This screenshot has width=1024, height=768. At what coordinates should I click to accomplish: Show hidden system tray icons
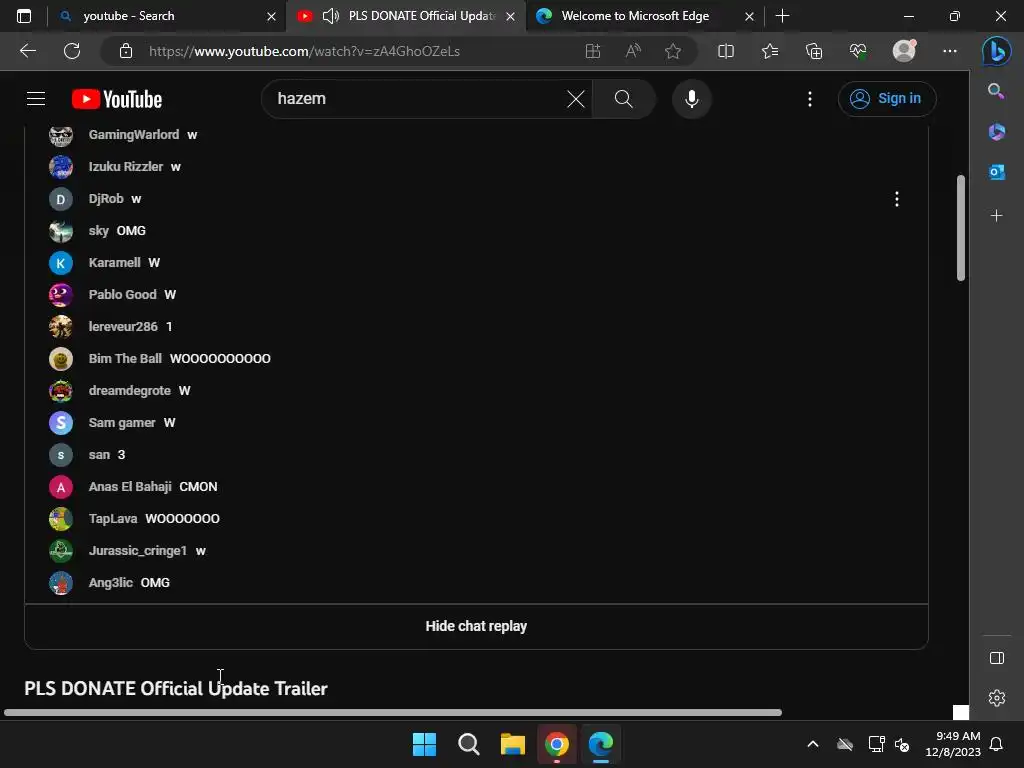tap(812, 744)
